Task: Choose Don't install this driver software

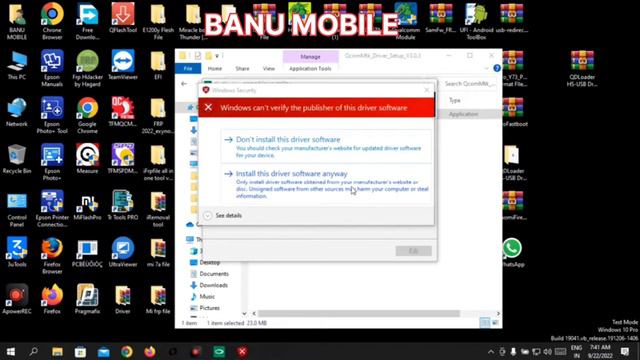Action: tap(326, 147)
